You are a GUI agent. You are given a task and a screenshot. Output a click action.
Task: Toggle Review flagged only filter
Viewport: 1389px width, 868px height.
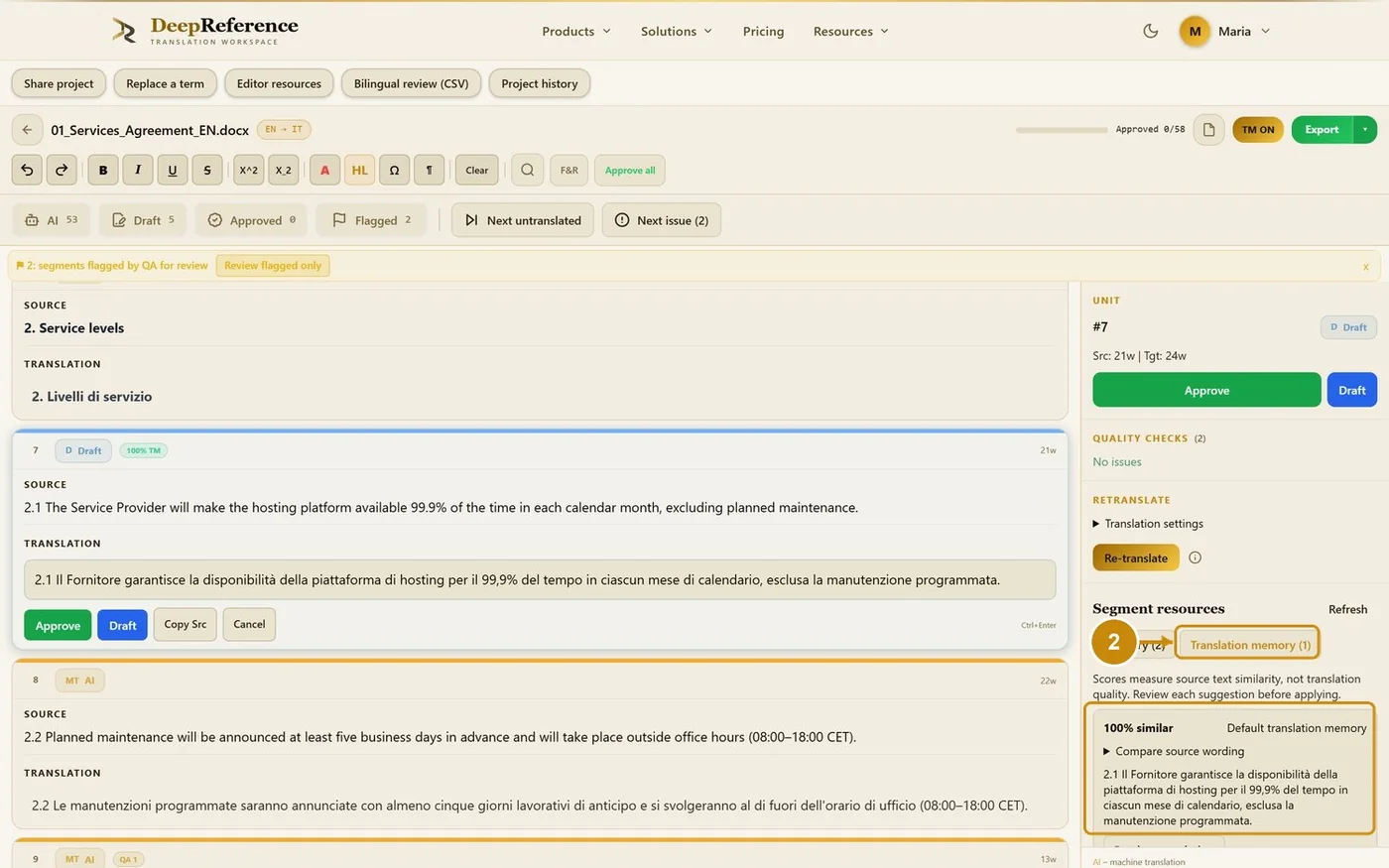pos(273,266)
